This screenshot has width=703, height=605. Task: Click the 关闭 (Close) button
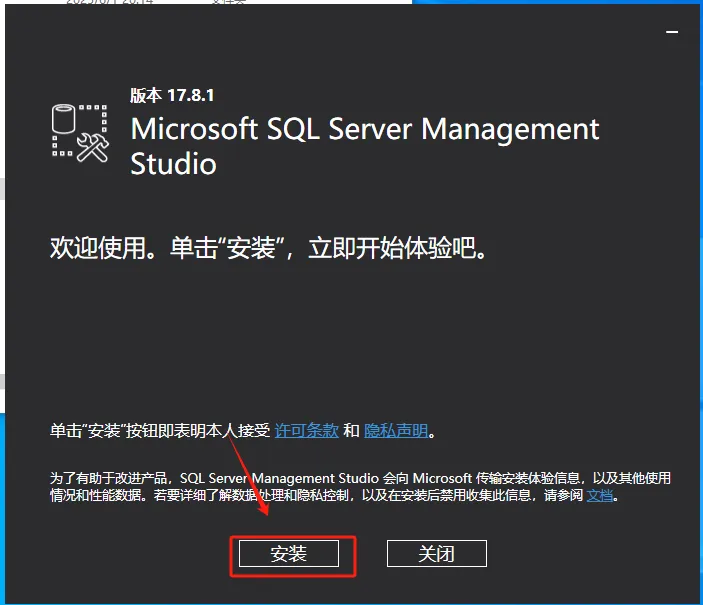(437, 553)
